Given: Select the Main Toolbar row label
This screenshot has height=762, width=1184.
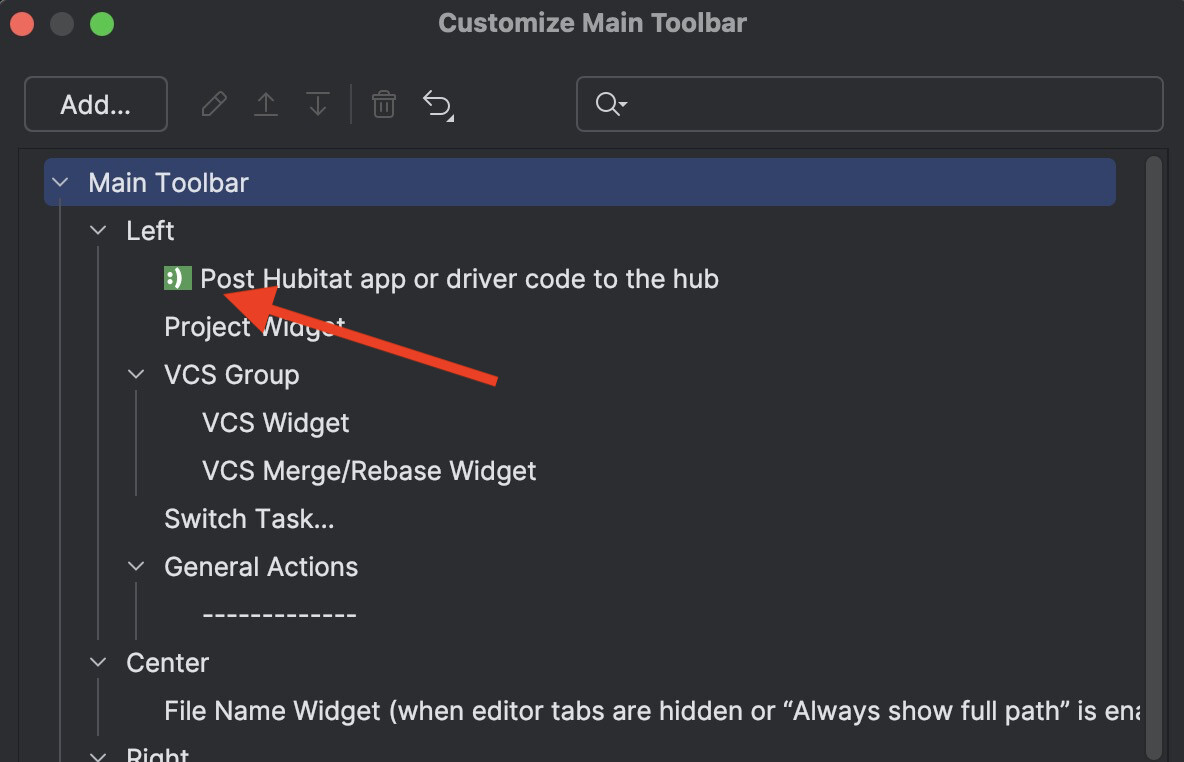Looking at the screenshot, I should click(x=168, y=182).
